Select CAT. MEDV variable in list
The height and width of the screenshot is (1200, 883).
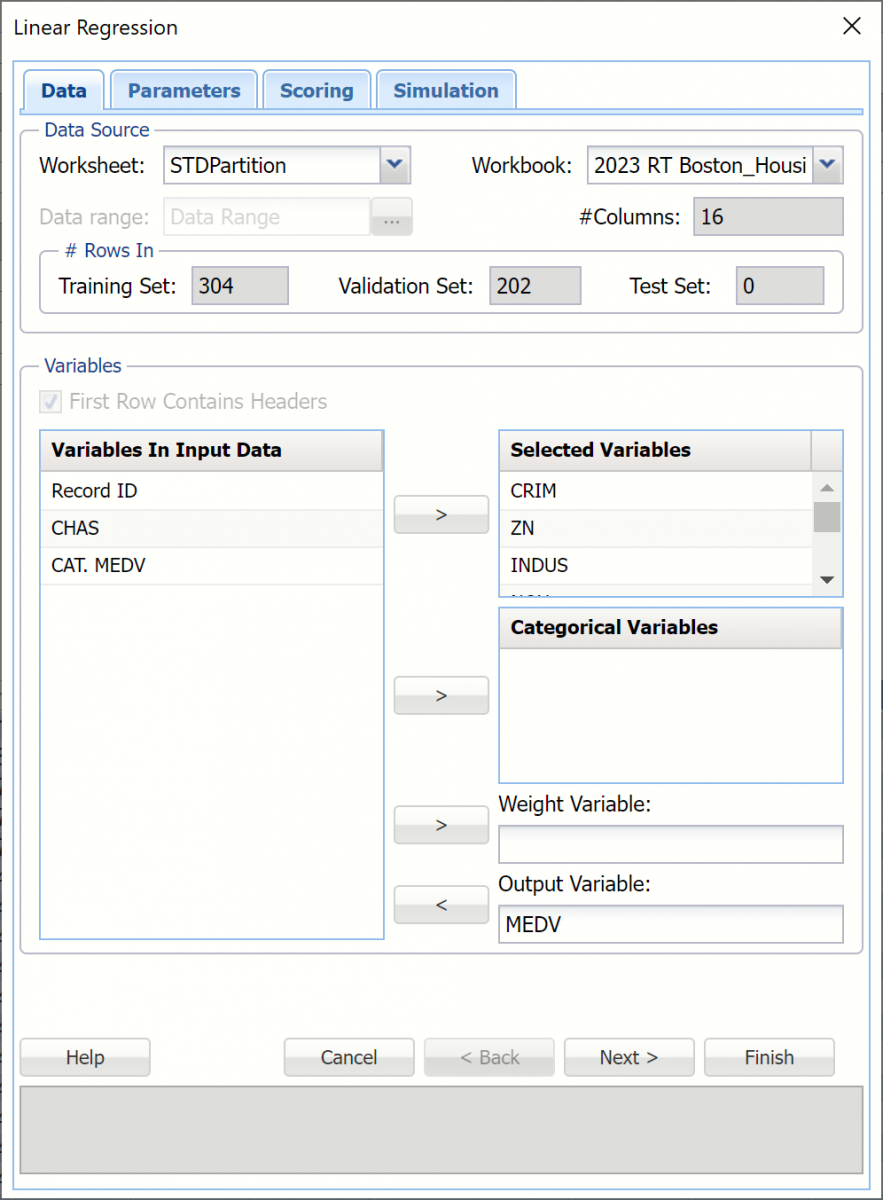98,565
